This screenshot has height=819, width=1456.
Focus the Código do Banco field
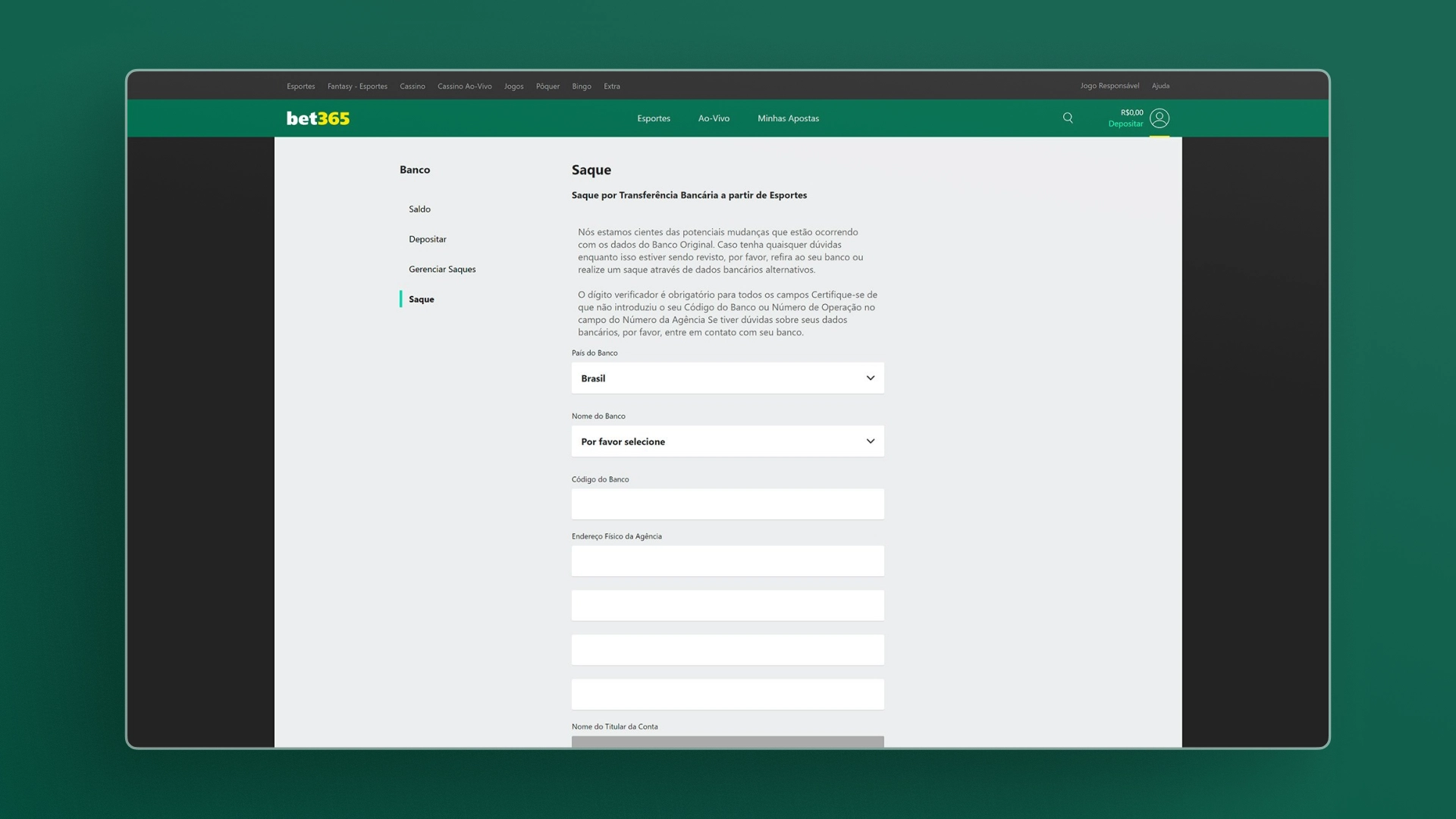point(727,504)
